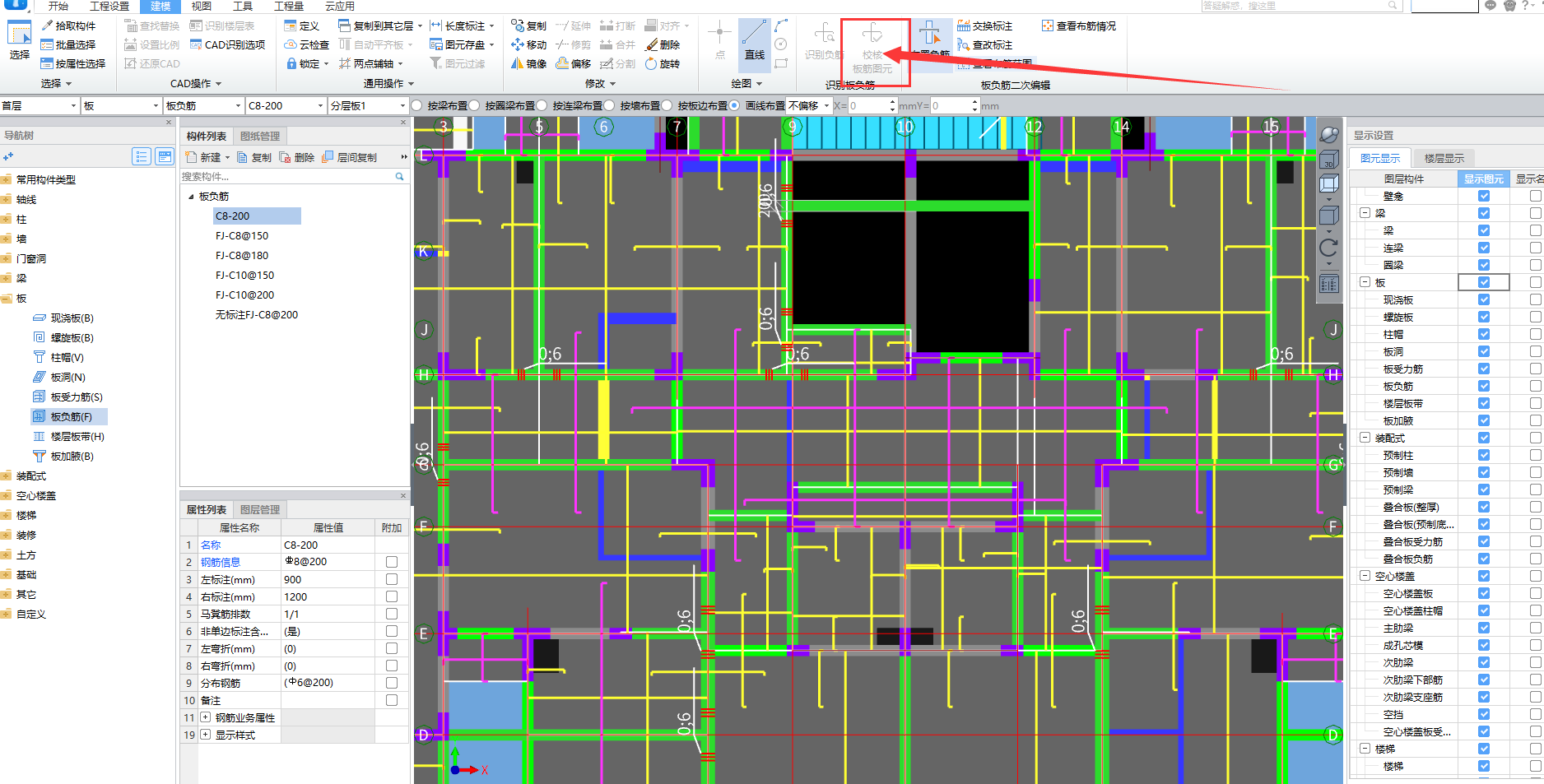Screen dimensions: 1544x784
Task: Select the 点 point drawing tool
Action: 720,41
